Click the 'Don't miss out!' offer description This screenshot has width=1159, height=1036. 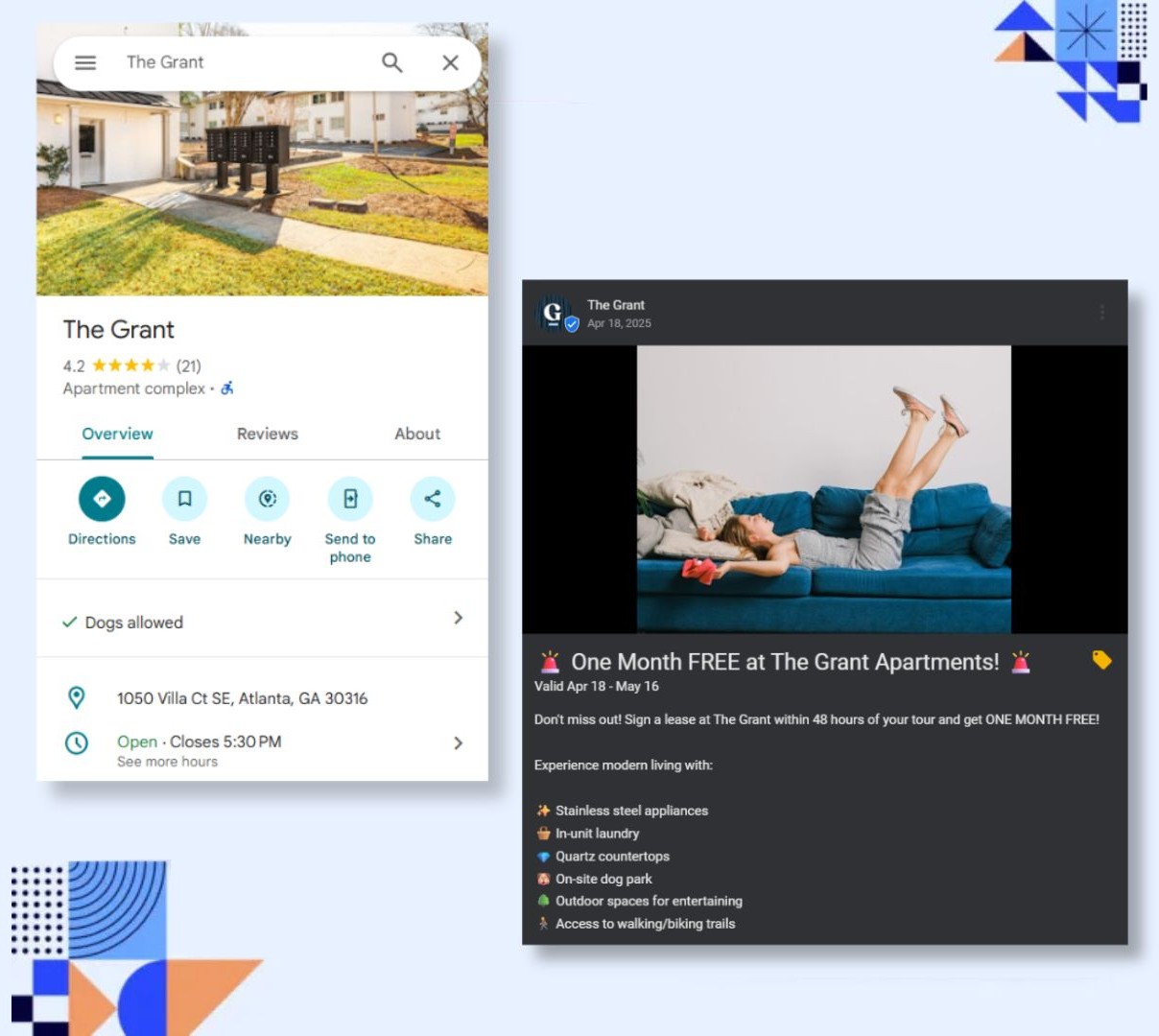[816, 719]
